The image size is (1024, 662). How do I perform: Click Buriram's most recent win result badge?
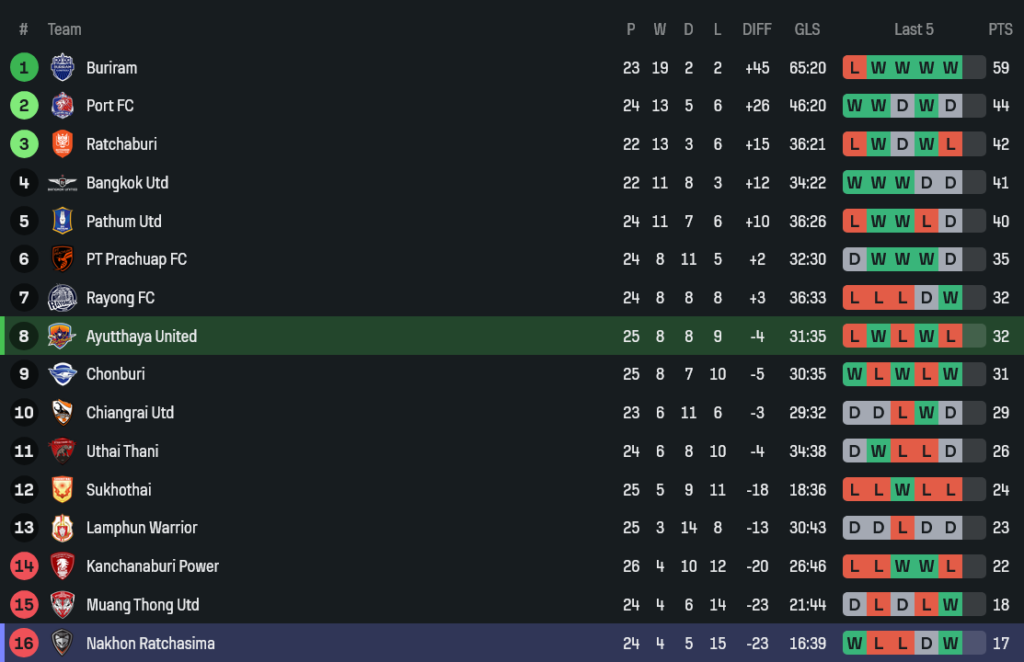[950, 67]
